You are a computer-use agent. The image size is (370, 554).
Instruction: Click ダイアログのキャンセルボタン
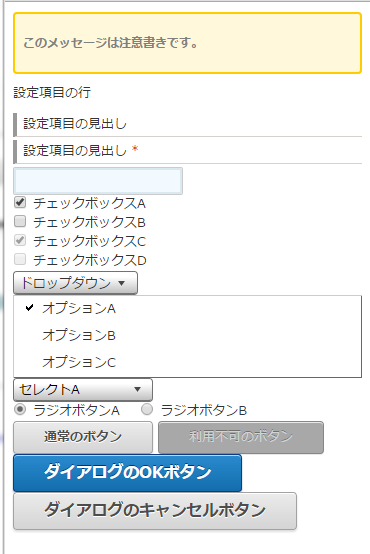[x=155, y=511]
